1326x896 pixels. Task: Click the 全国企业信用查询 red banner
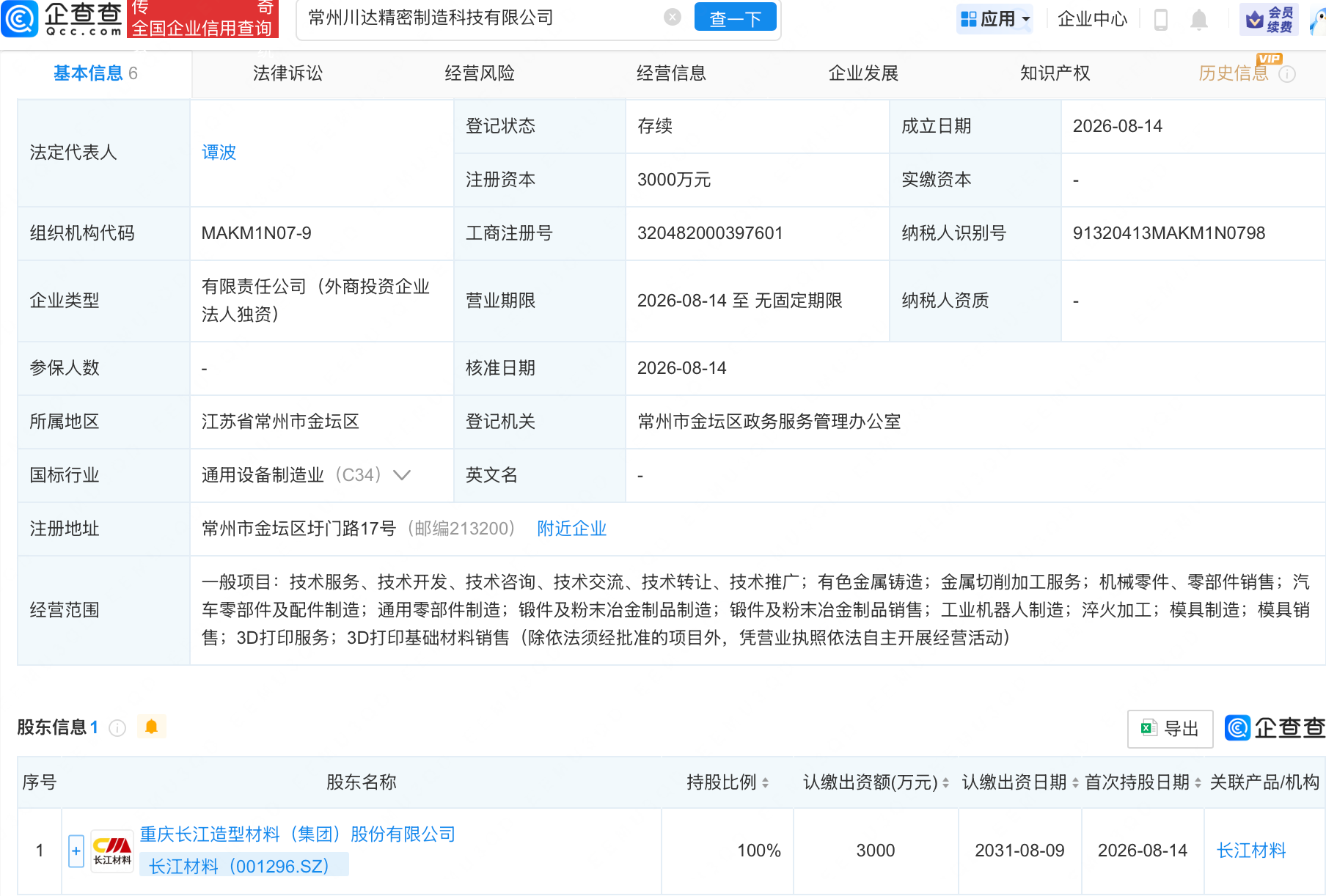[x=202, y=19]
